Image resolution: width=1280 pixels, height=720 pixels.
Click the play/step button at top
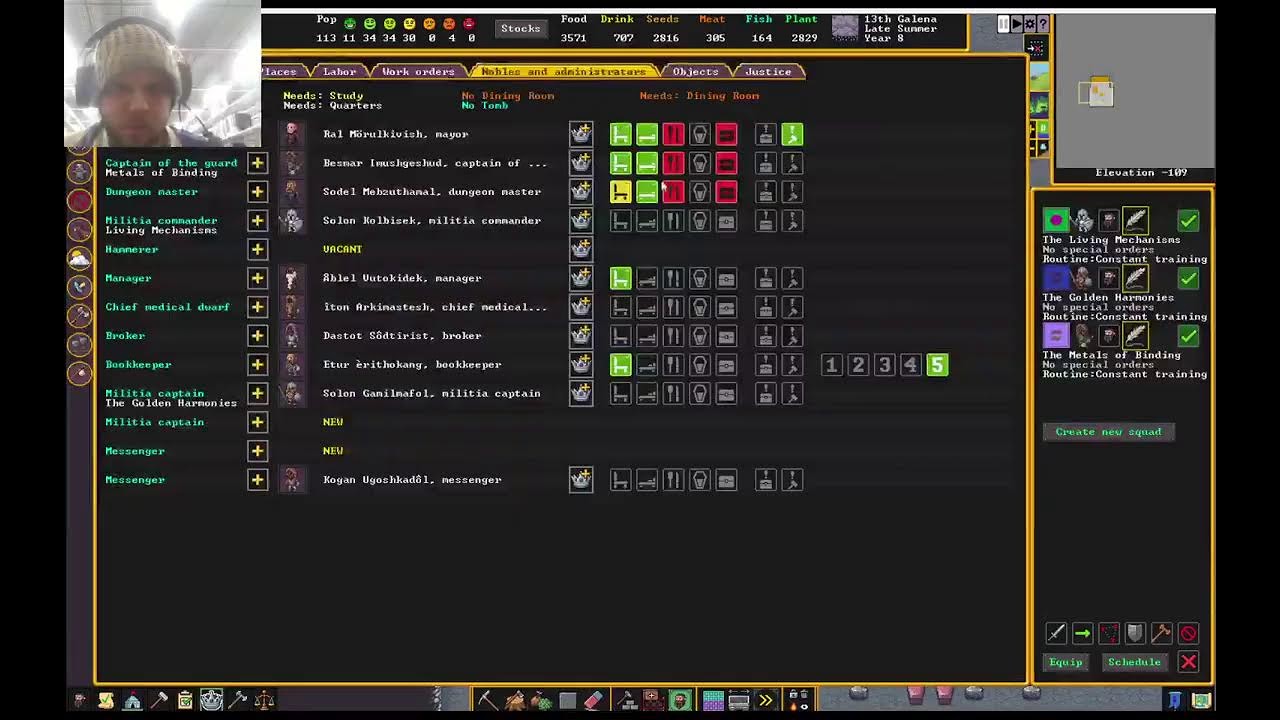click(x=1017, y=23)
